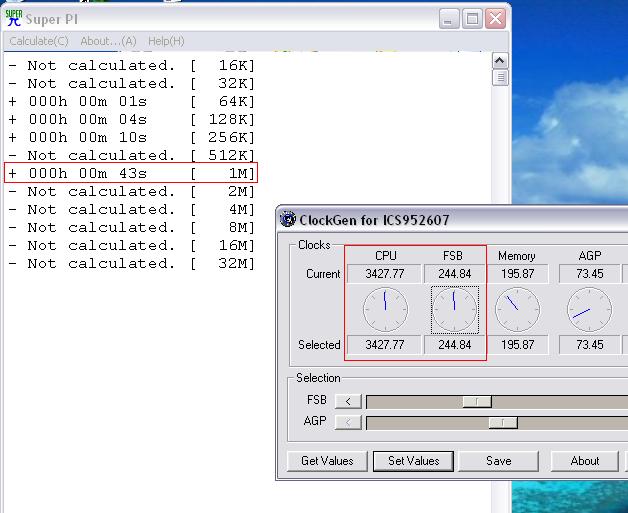This screenshot has width=628, height=513.
Task: Click the About button in ClockGen
Action: pos(585,461)
